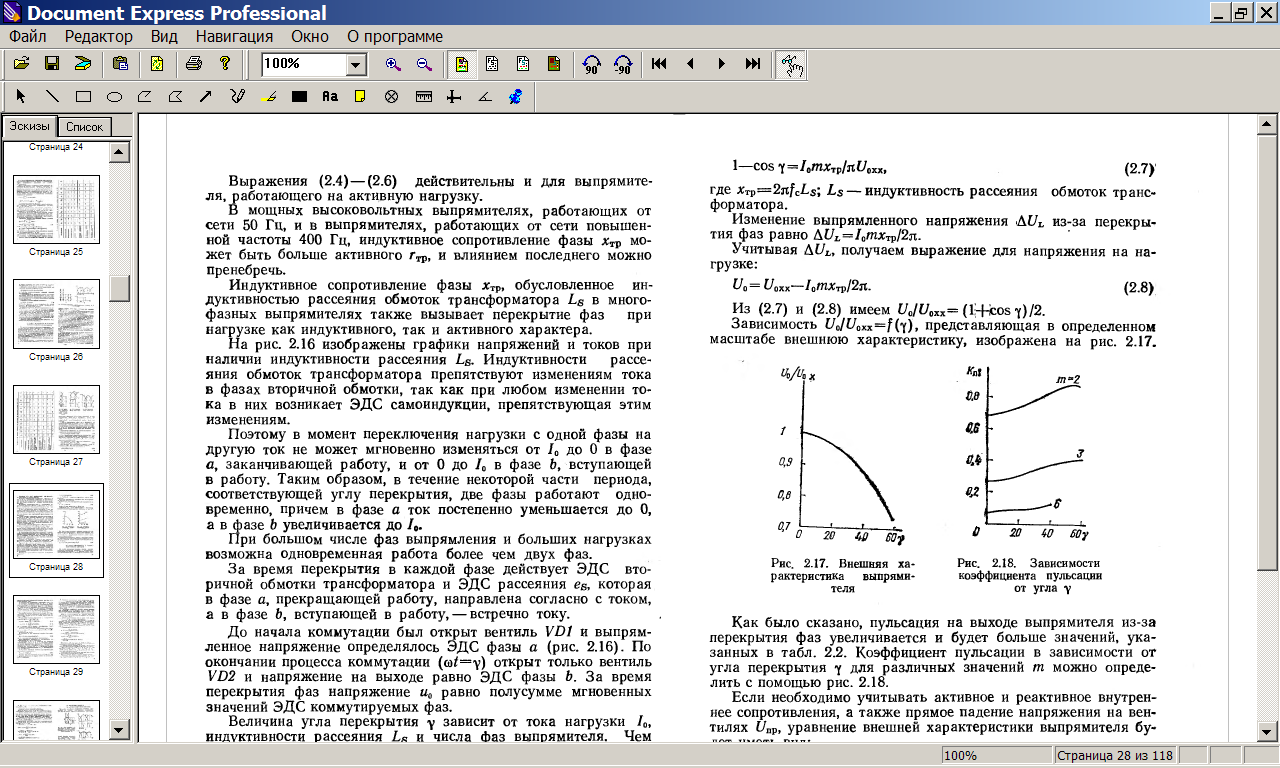Click the refresh document icon
The width and height of the screenshot is (1280, 768).
[x=158, y=64]
